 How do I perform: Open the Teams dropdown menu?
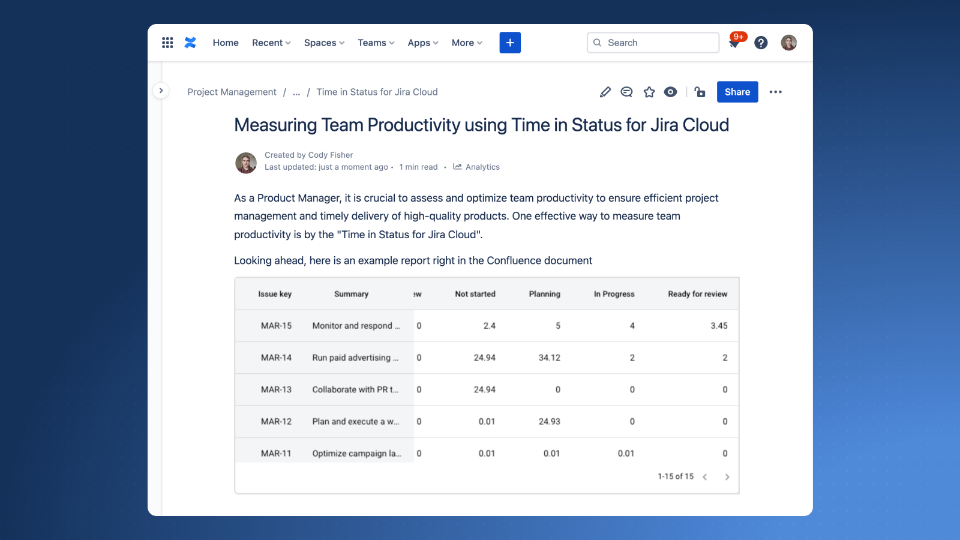click(375, 42)
